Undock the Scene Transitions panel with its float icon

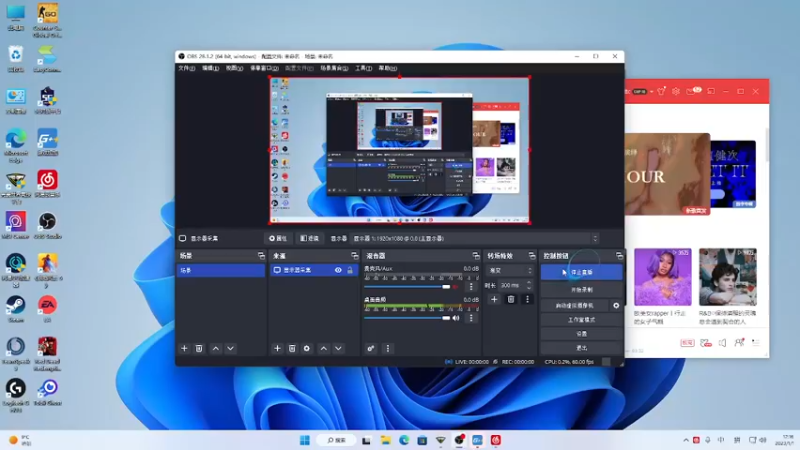point(532,256)
